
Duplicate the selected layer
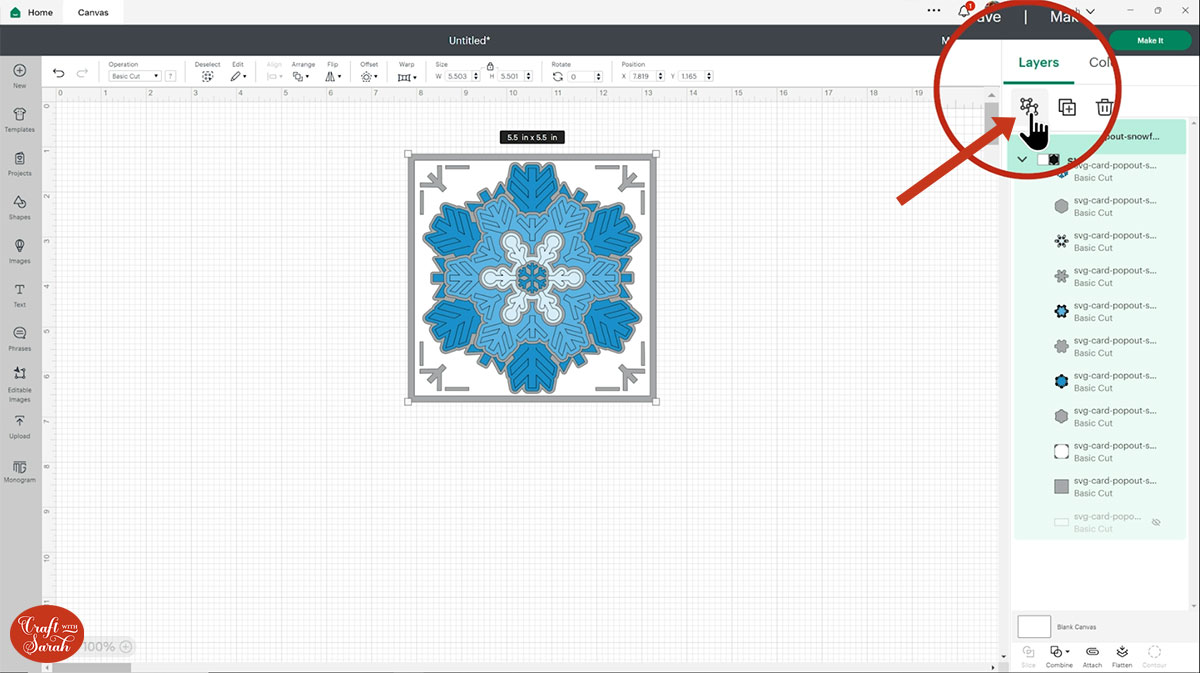coord(1067,107)
